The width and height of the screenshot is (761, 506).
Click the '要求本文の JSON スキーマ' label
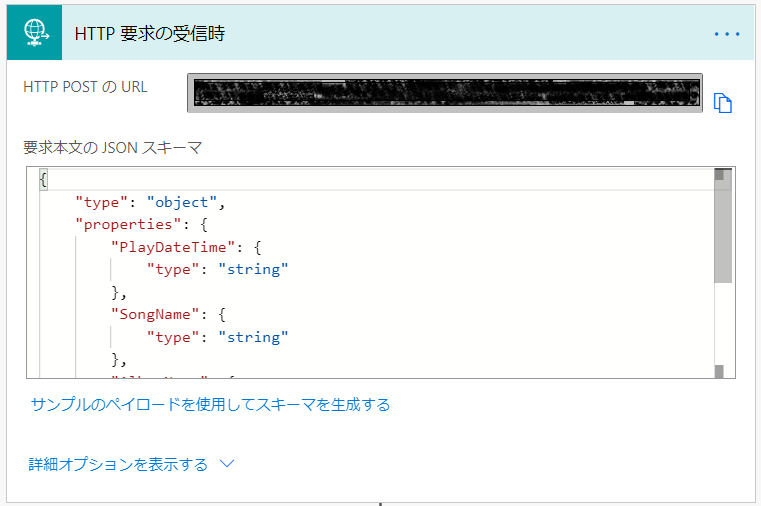(113, 147)
